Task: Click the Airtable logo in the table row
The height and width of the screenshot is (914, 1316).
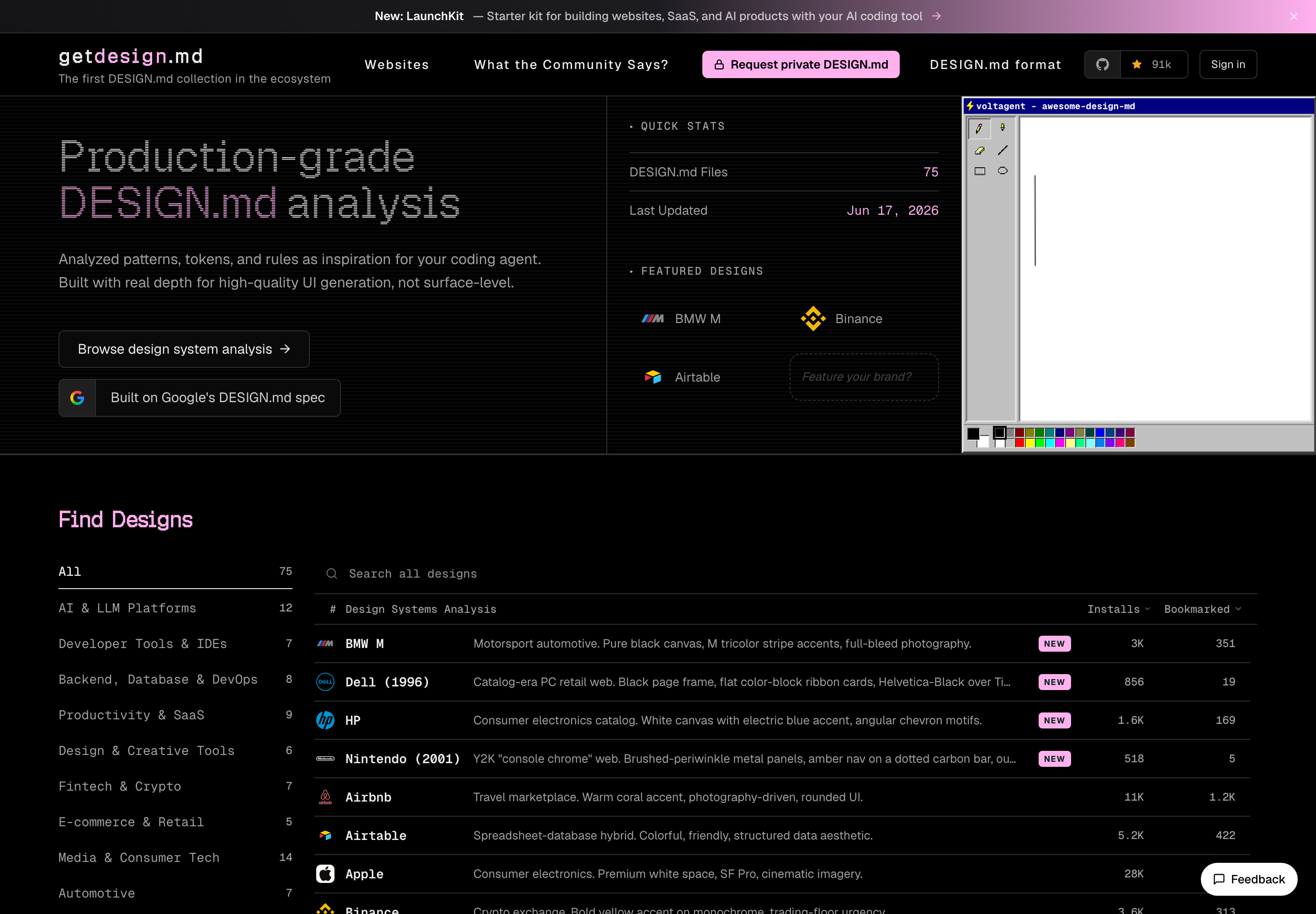Action: point(325,835)
